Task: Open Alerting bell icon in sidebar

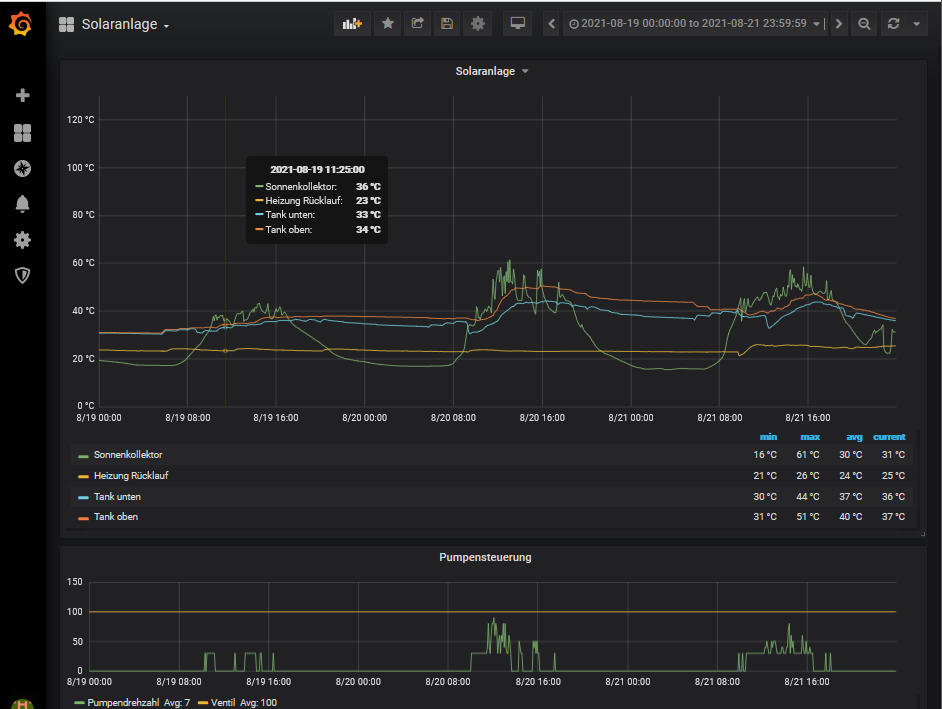Action: pyautogui.click(x=22, y=204)
